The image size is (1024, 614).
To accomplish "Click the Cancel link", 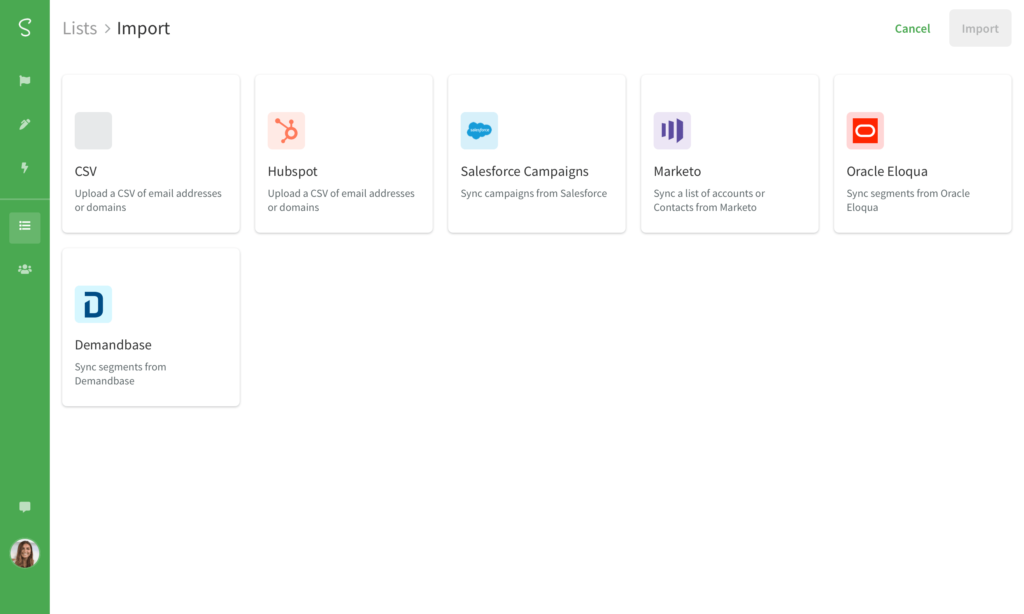I will (912, 29).
